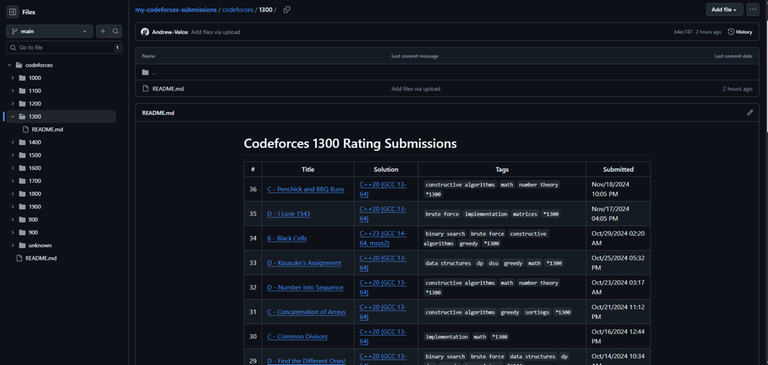Open C++20 solution for row 30
This screenshot has width=768, height=365.
coord(383,337)
